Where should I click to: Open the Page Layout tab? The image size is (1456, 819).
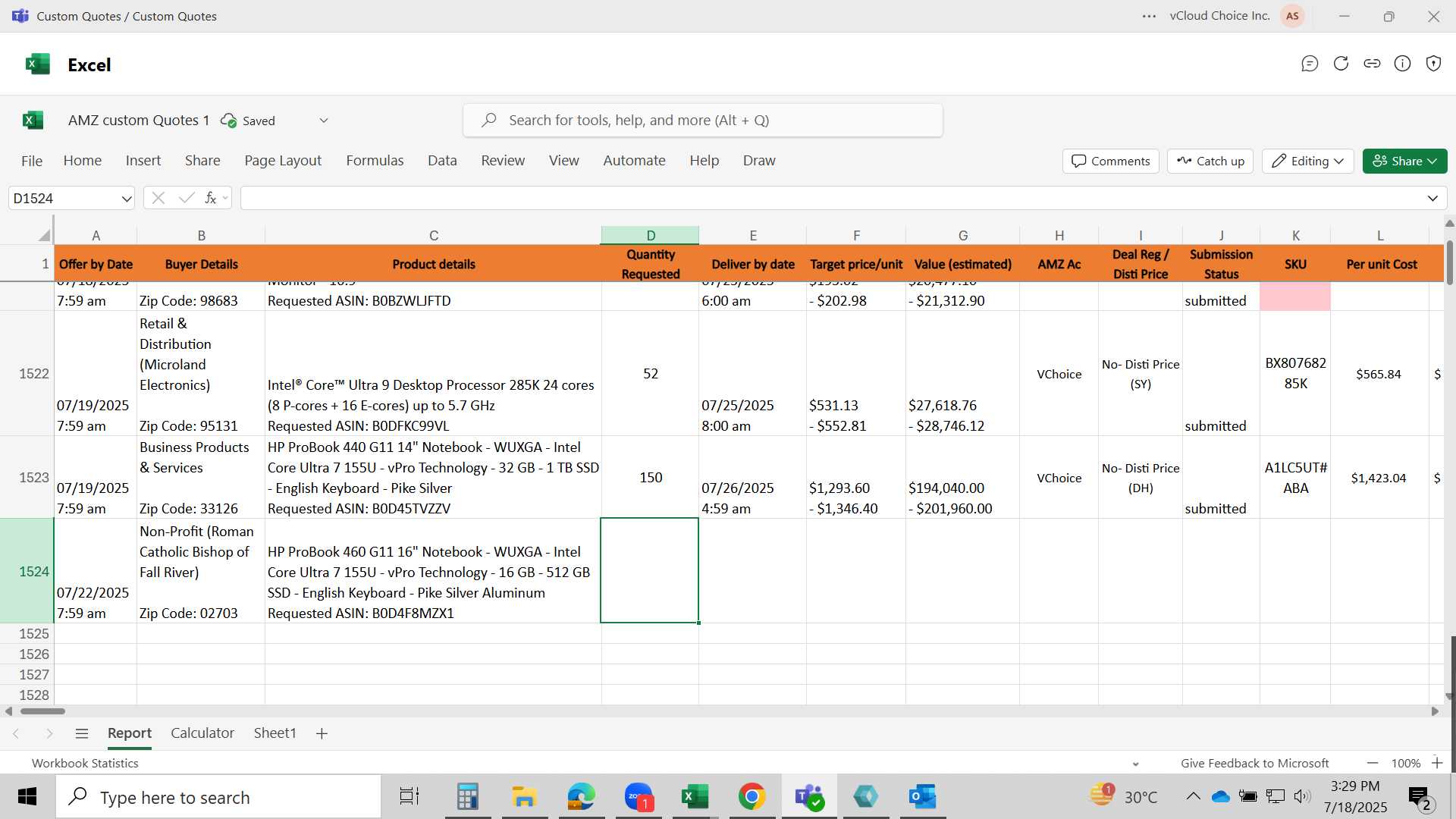tap(283, 161)
